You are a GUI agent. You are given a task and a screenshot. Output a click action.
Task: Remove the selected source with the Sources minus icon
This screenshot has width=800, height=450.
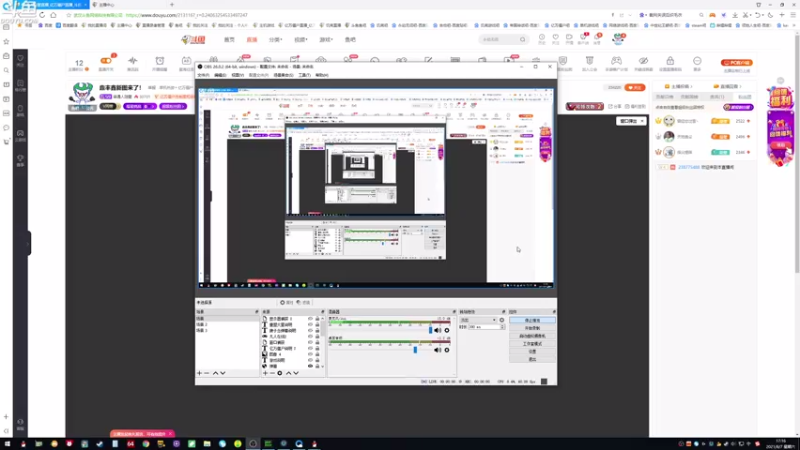click(x=272, y=373)
